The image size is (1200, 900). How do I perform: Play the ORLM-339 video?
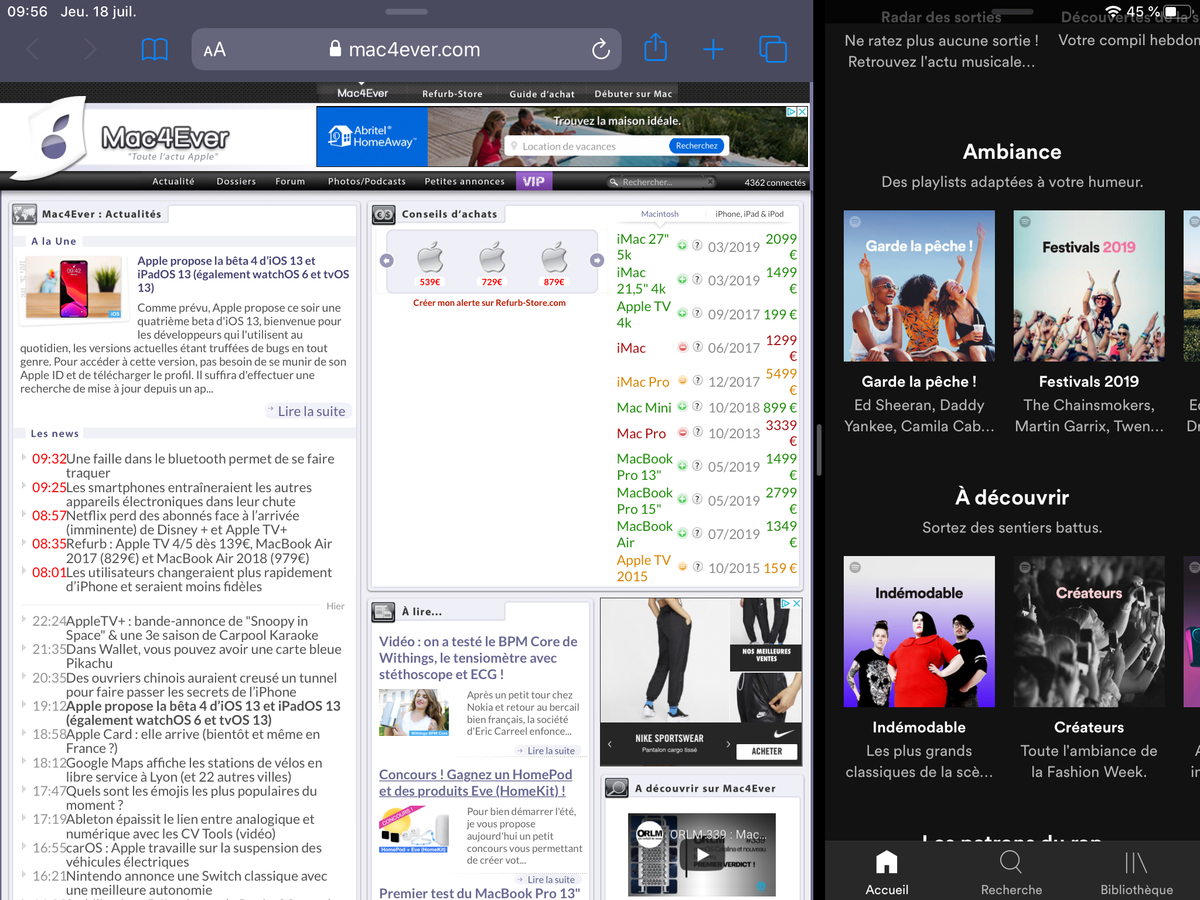704,855
